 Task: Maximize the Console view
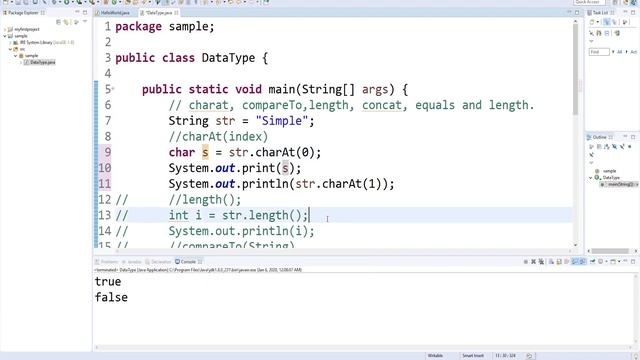(x=633, y=261)
